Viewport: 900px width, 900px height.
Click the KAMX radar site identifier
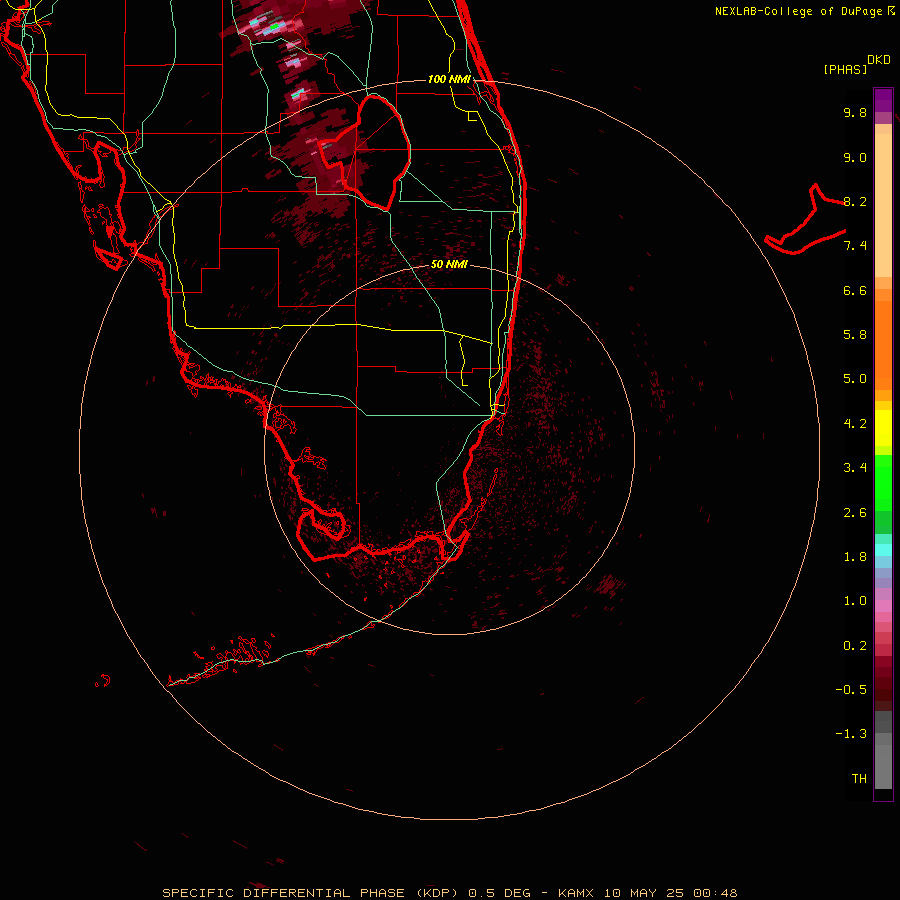tap(577, 893)
